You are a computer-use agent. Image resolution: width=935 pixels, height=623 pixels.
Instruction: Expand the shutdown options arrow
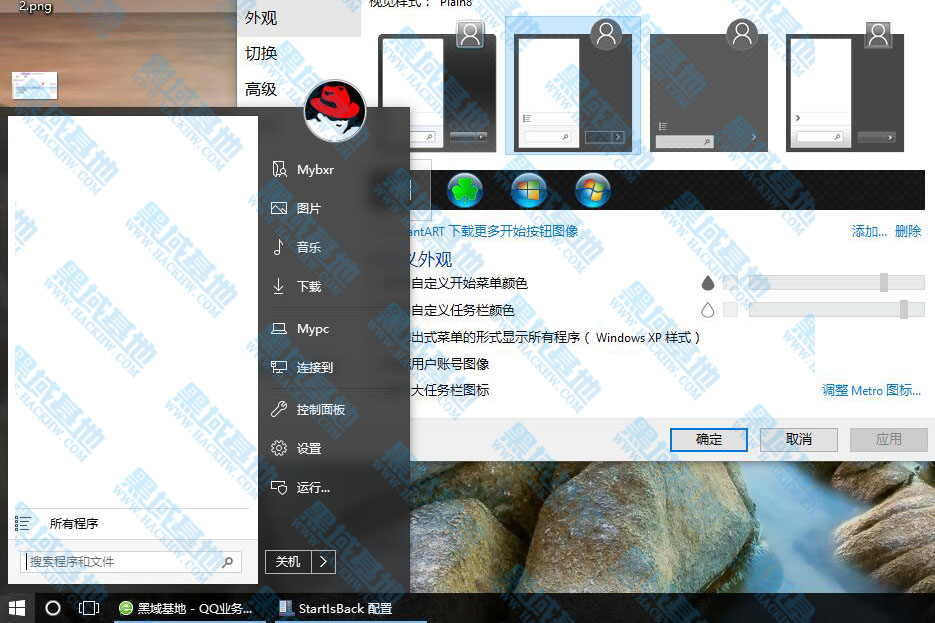tap(323, 562)
